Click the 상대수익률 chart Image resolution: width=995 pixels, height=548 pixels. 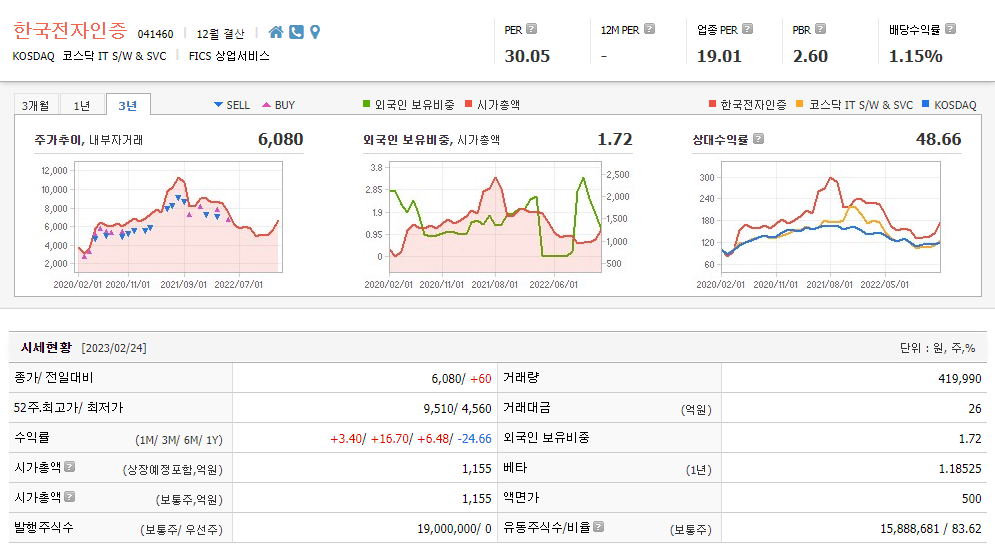click(831, 217)
